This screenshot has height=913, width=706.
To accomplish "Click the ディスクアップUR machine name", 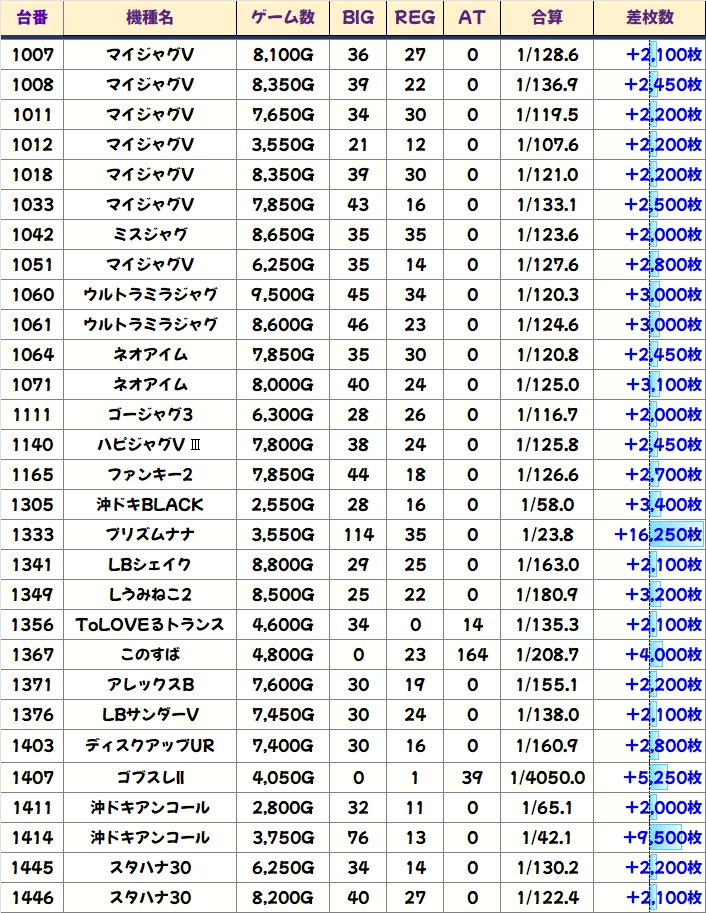I will point(149,745).
